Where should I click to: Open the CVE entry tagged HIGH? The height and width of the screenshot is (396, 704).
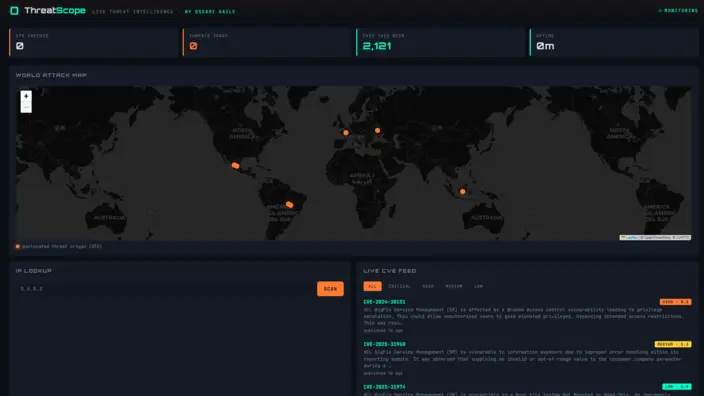[x=527, y=316]
